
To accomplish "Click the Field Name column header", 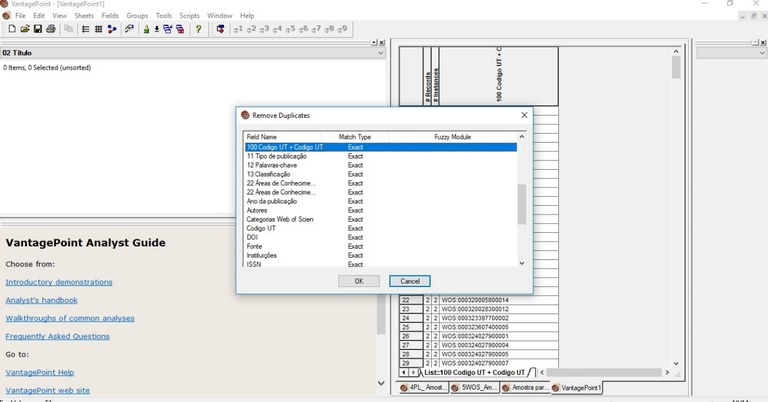I will coord(283,137).
